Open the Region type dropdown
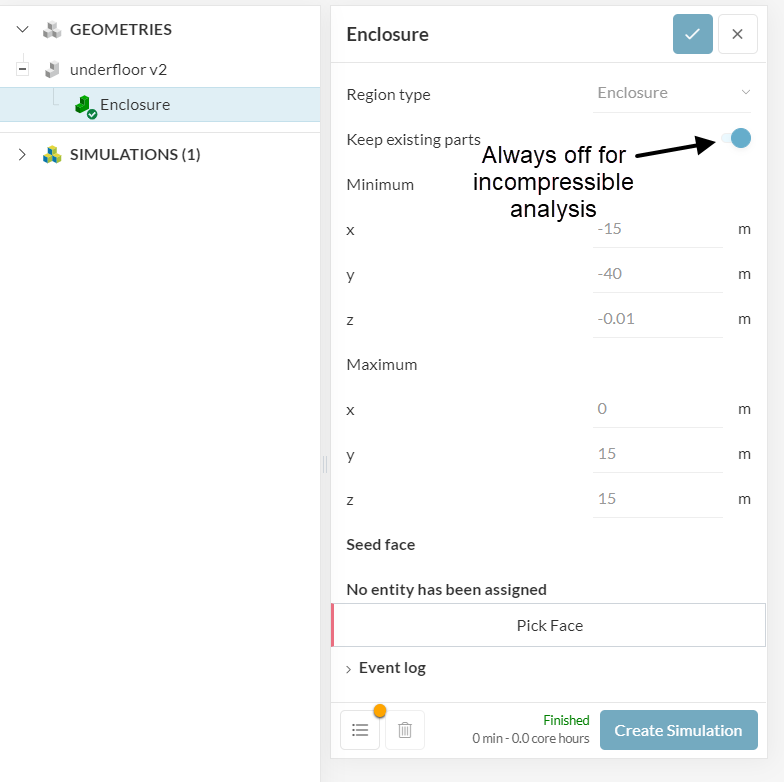Image resolution: width=784 pixels, height=782 pixels. point(672,93)
